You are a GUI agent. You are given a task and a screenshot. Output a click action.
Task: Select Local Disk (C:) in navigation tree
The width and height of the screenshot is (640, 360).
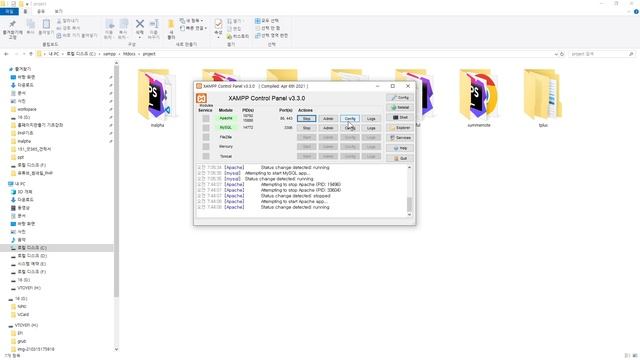32,248
